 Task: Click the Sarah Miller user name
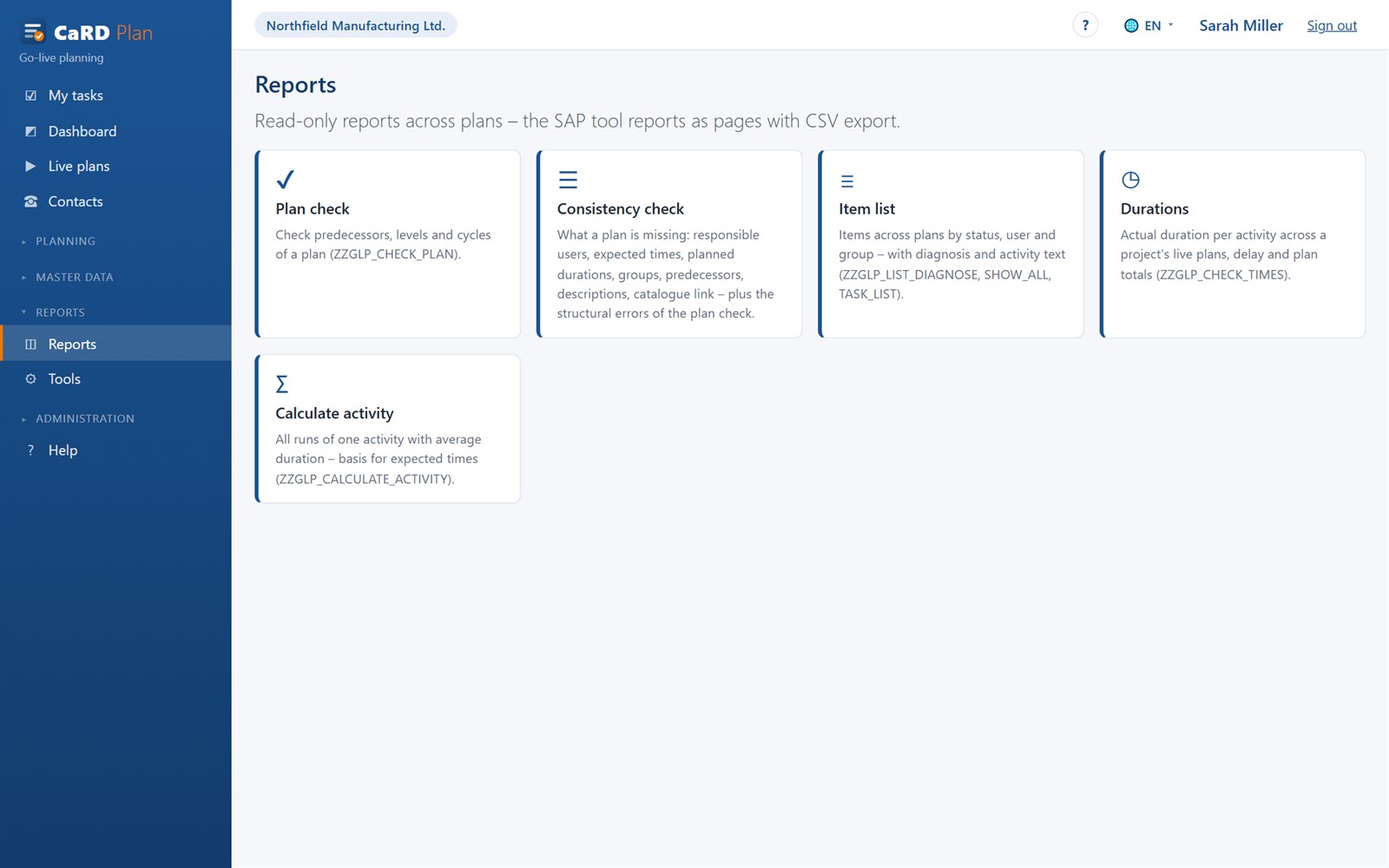[x=1241, y=26]
